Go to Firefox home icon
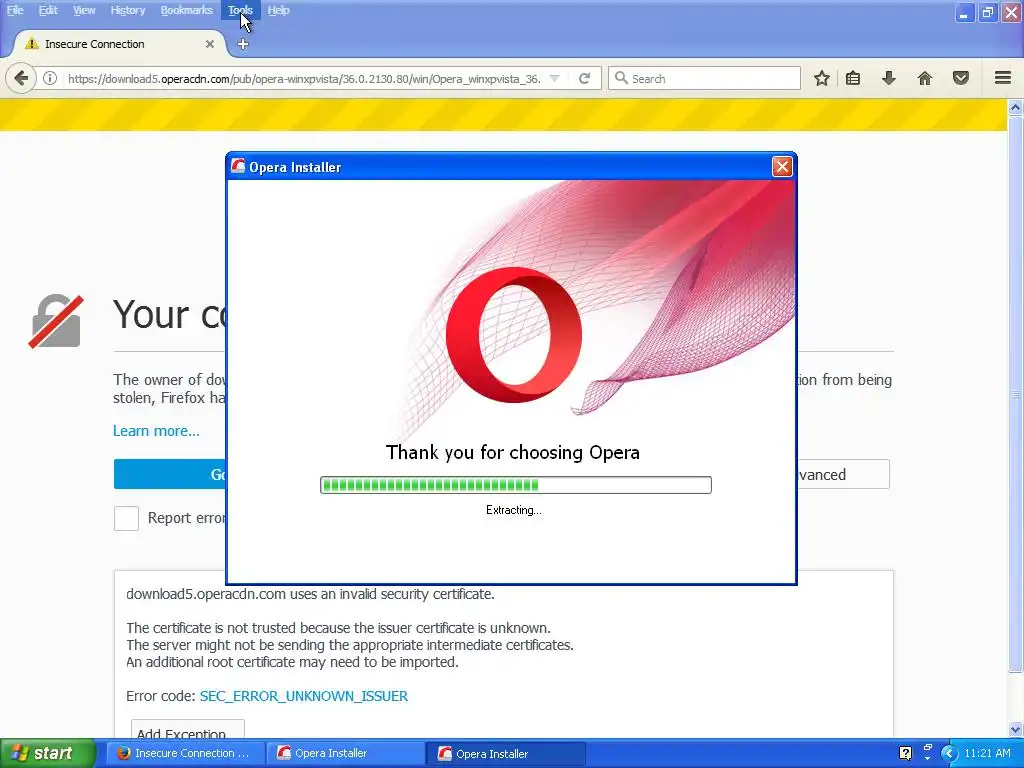Viewport: 1024px width, 768px height. [x=925, y=78]
